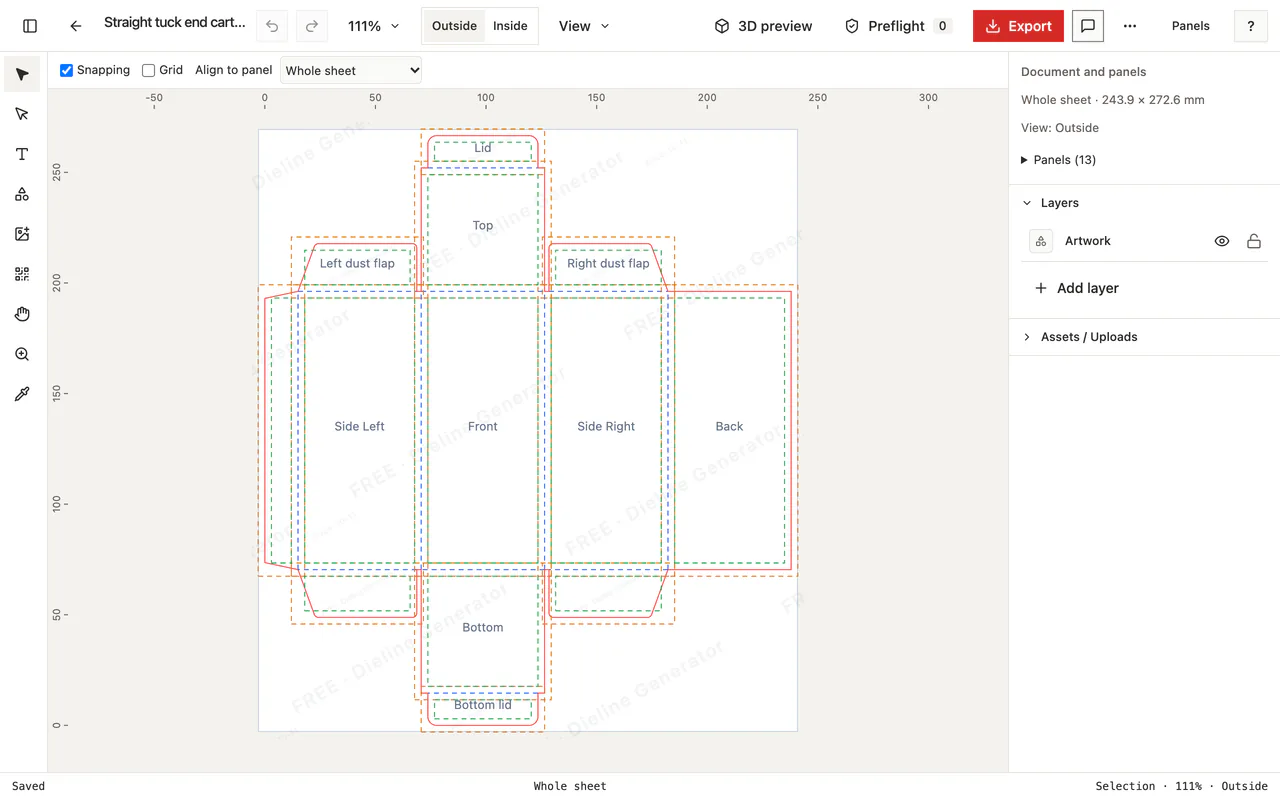The image size is (1280, 800).
Task: Click the red Export button
Action: (1018, 26)
